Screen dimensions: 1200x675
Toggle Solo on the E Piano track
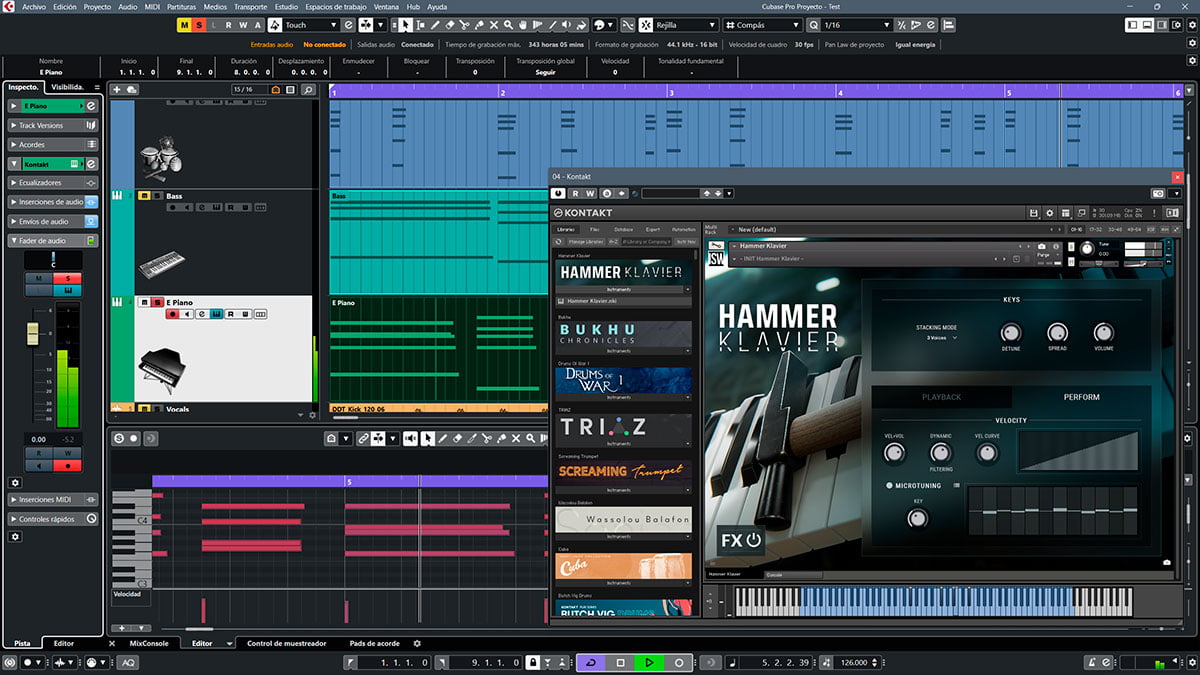157,302
